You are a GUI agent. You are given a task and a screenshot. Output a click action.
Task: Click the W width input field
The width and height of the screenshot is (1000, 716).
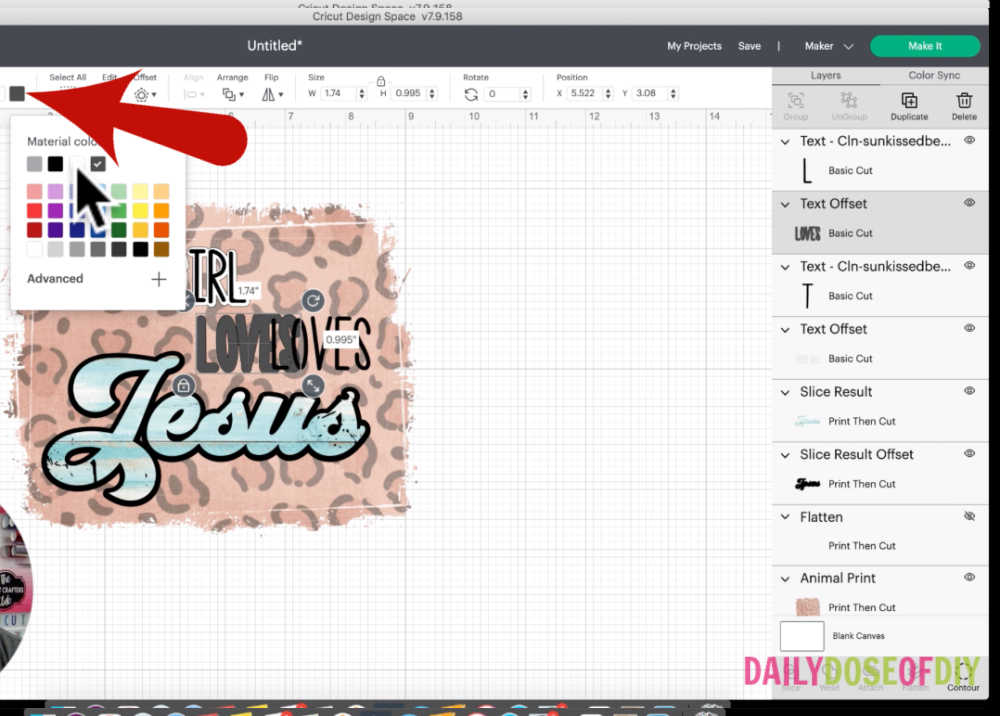pos(338,92)
